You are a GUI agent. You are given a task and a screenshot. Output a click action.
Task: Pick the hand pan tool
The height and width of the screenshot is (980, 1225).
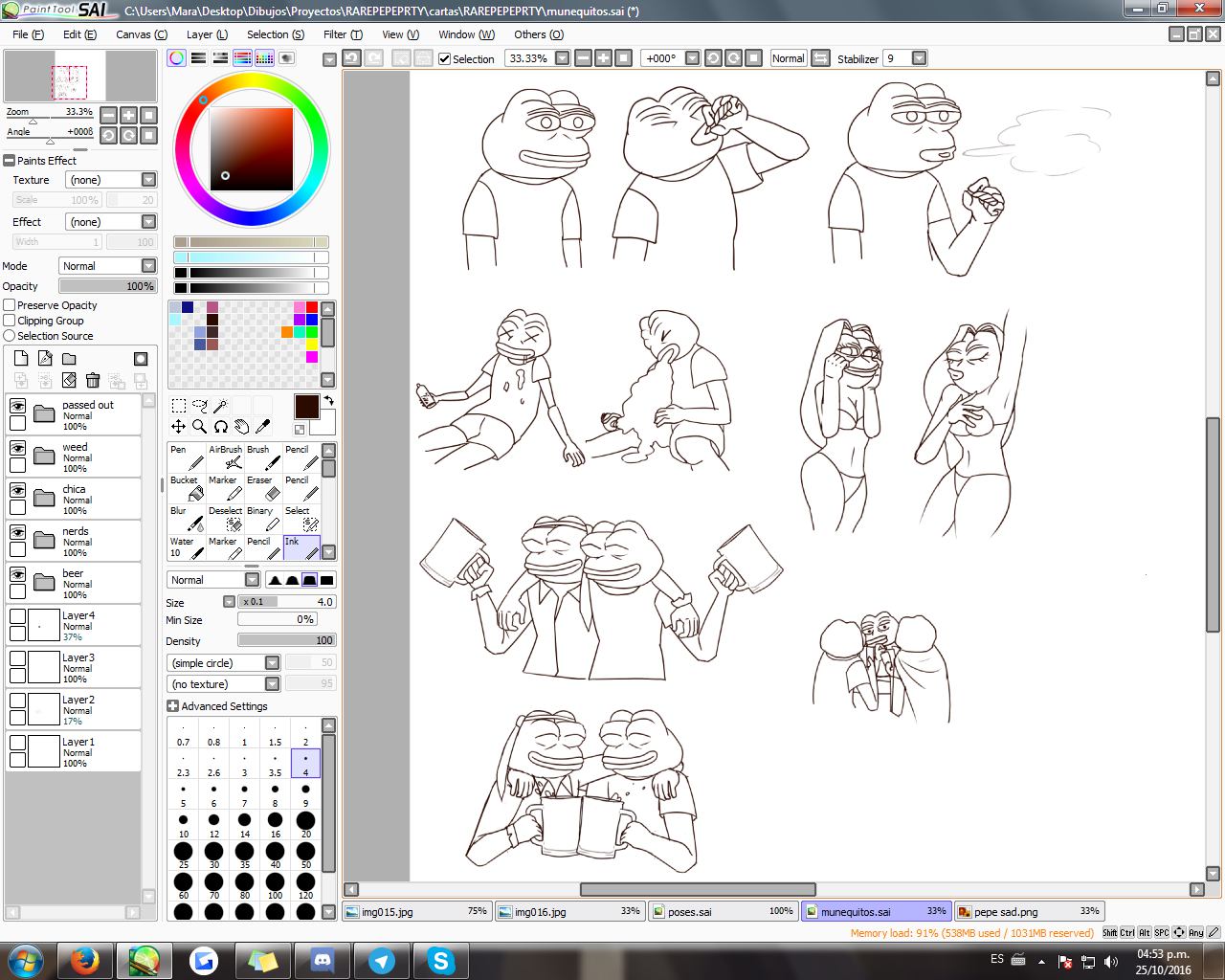[x=241, y=427]
